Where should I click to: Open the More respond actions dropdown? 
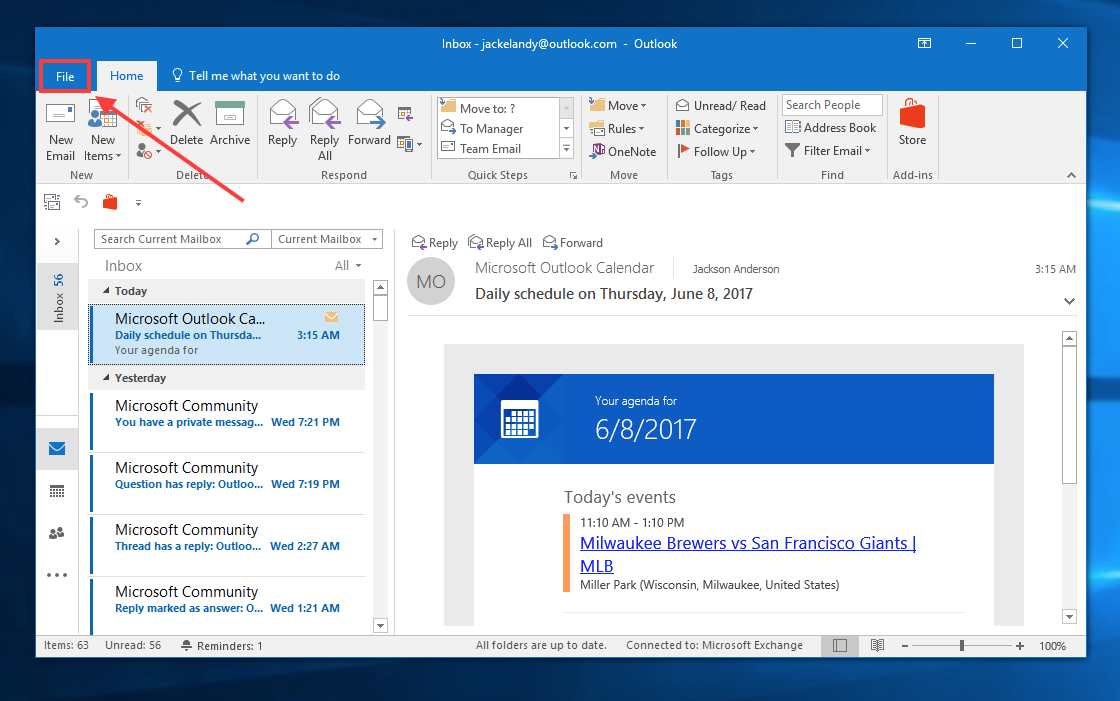[409, 144]
